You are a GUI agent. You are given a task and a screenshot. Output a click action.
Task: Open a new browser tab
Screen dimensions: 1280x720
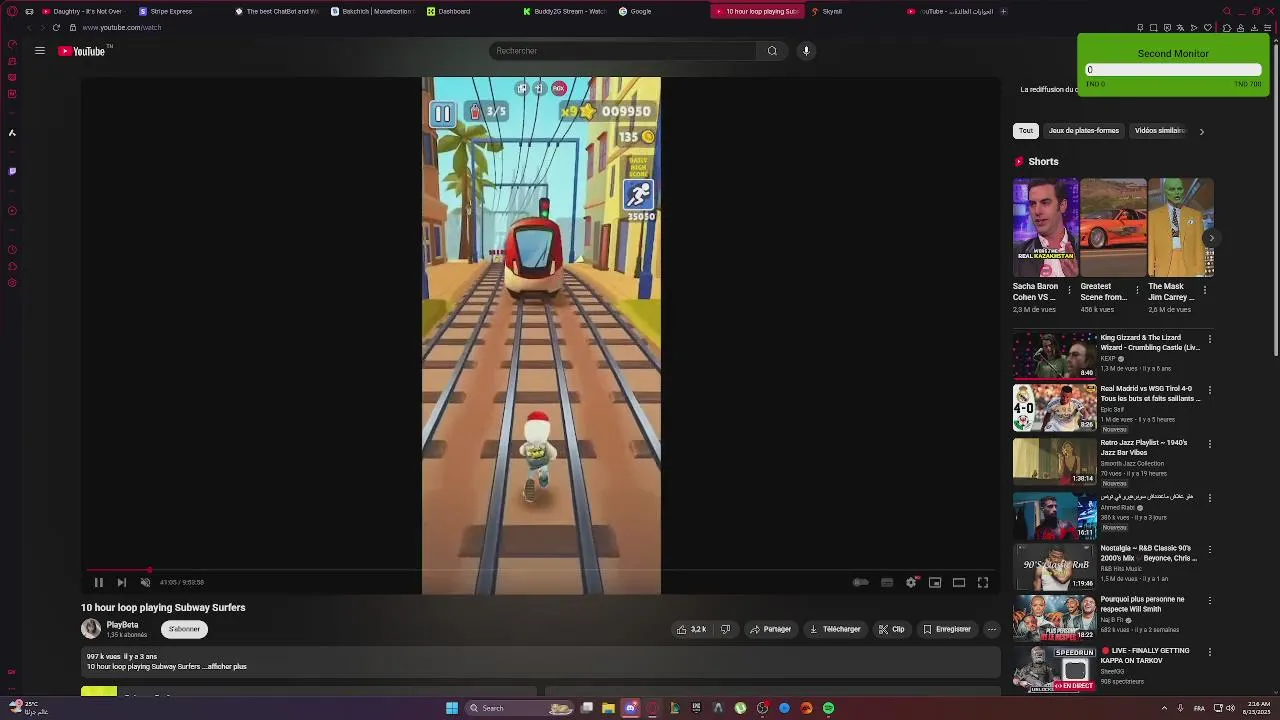point(1003,11)
